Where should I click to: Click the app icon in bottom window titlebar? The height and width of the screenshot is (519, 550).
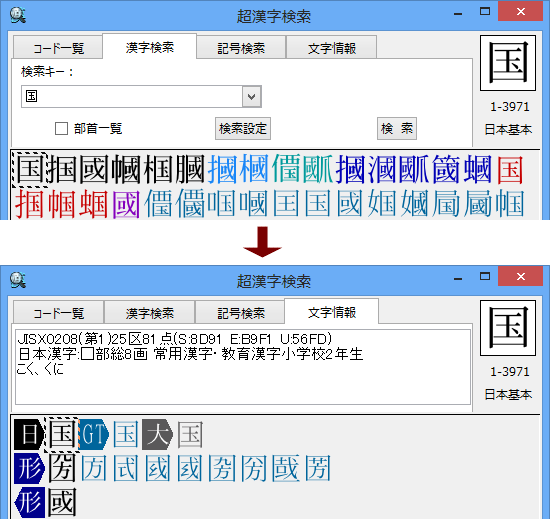(x=18, y=280)
